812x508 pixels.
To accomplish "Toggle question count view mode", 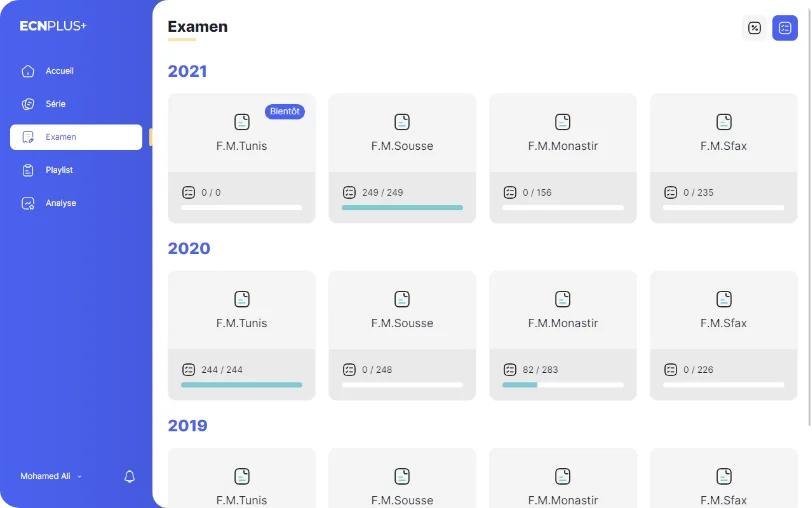I will 785,28.
